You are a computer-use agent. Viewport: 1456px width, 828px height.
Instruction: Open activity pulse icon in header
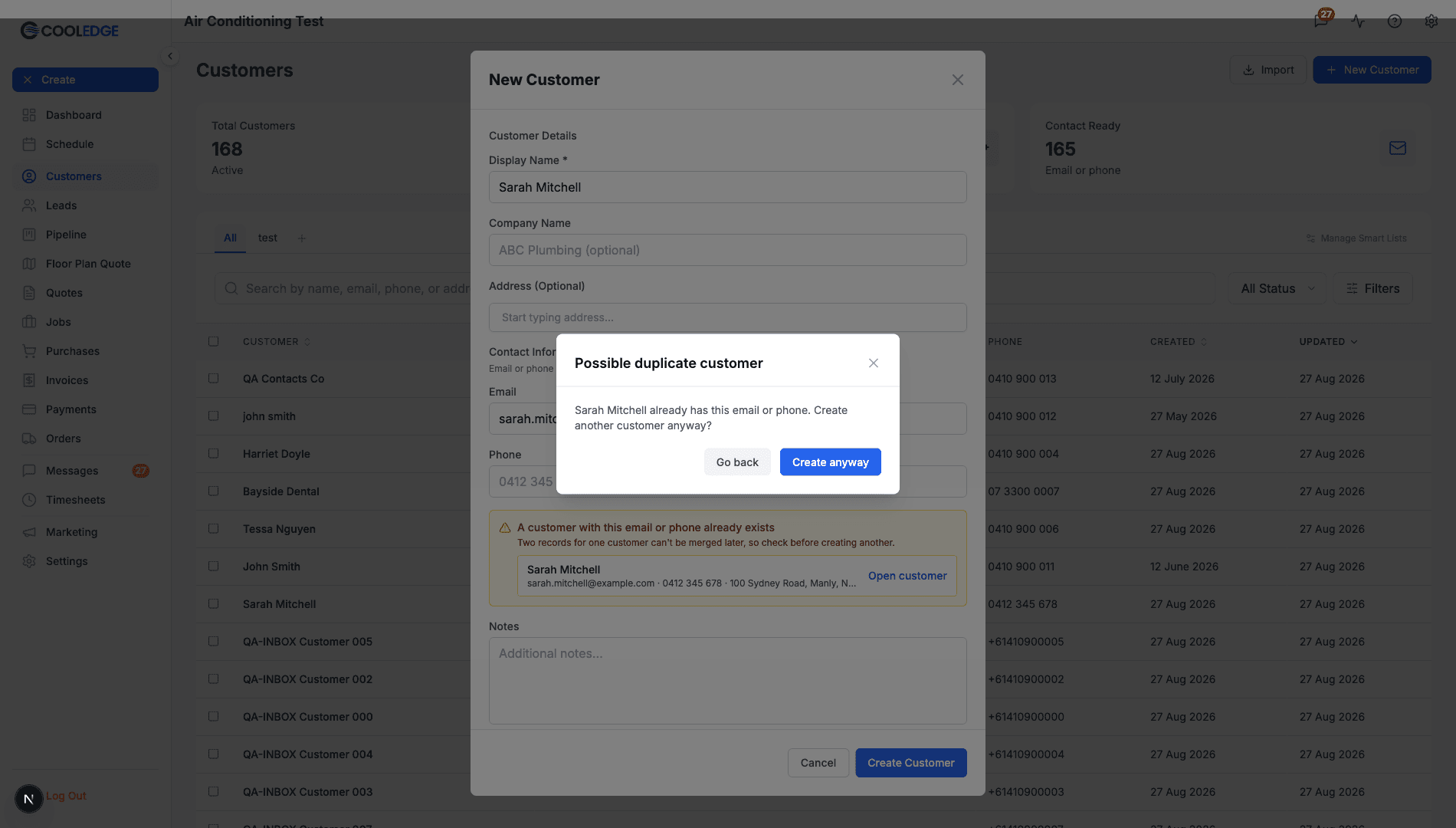(1358, 21)
